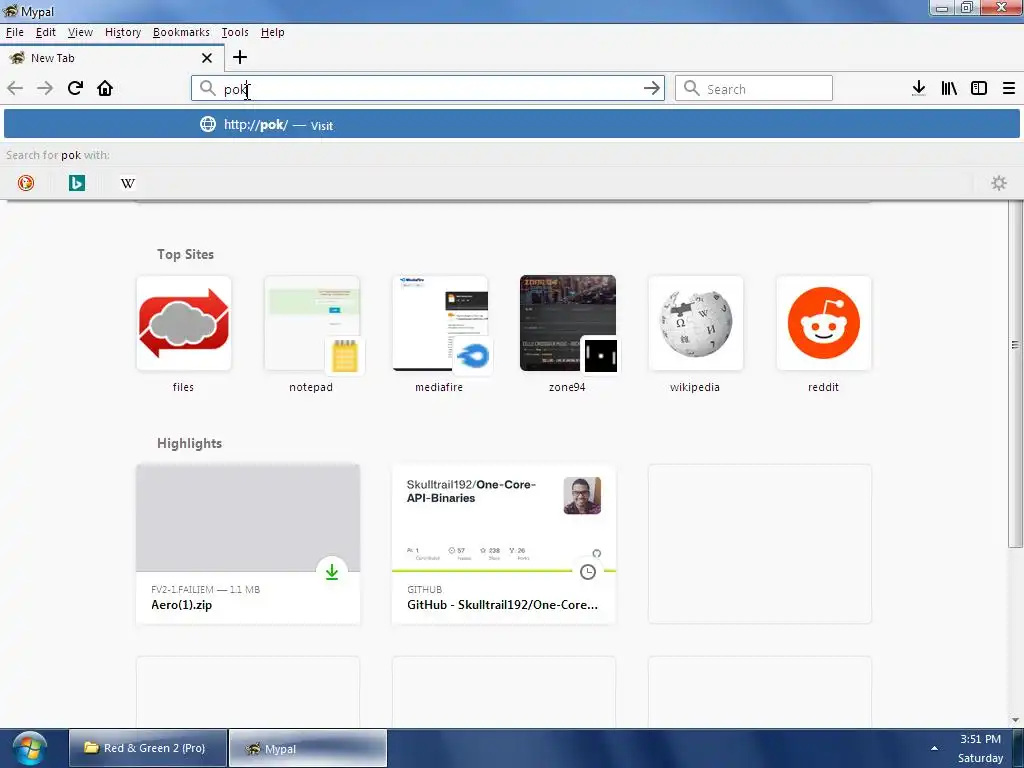This screenshot has height=768, width=1024.
Task: Open the Edit menu
Action: [46, 32]
